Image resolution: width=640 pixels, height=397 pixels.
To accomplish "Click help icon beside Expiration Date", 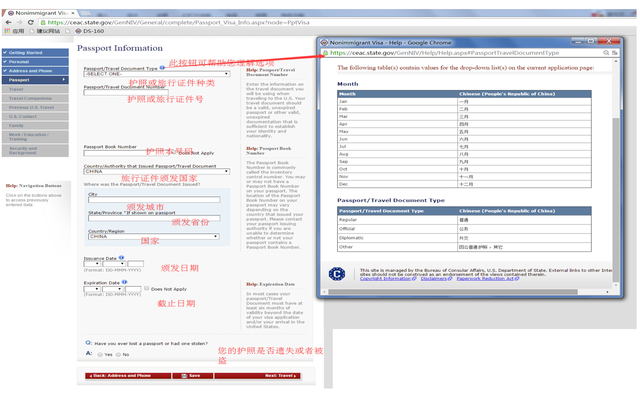I will 124,282.
